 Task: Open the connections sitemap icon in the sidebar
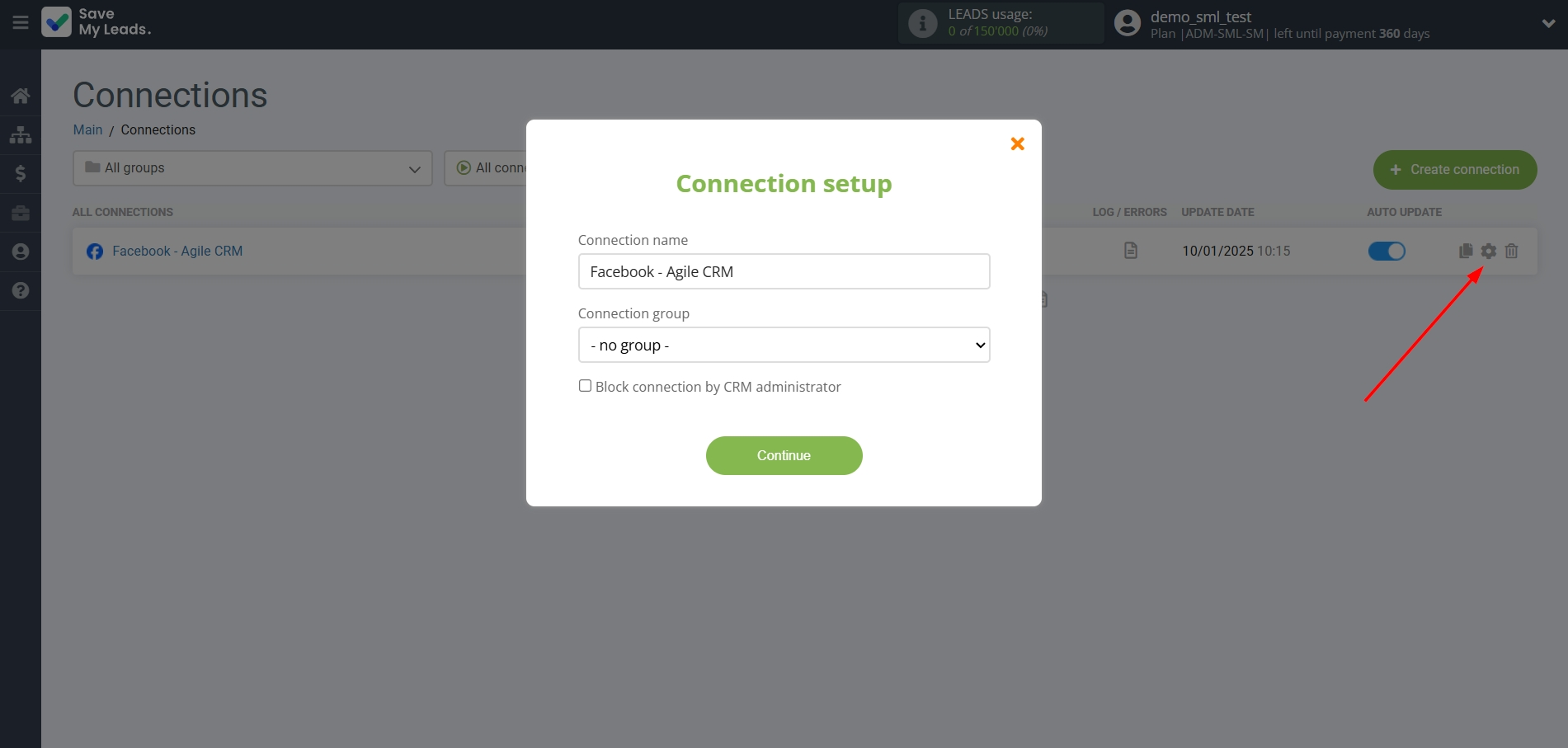pyautogui.click(x=21, y=134)
